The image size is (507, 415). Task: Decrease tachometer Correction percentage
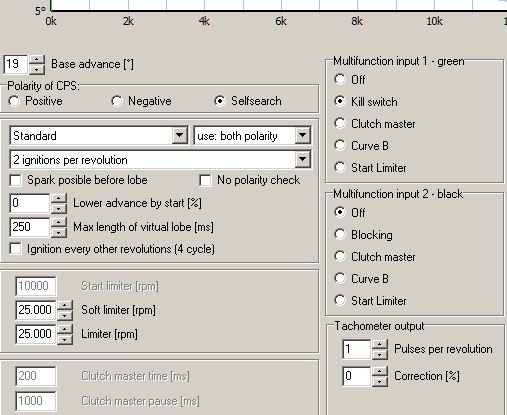380,381
